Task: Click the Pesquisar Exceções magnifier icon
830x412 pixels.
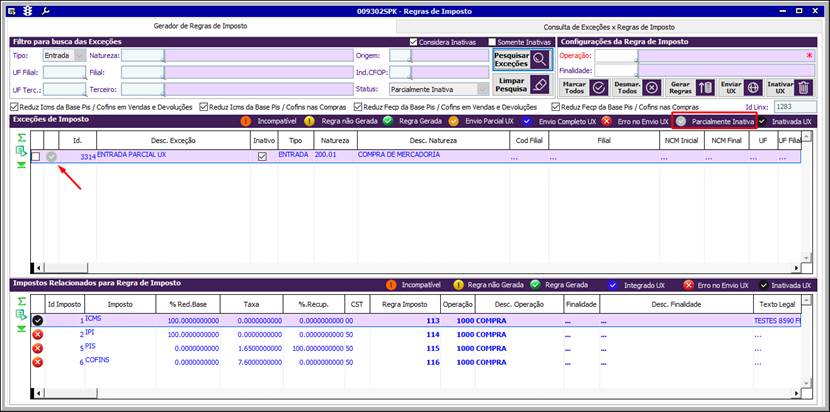Action: (540, 59)
